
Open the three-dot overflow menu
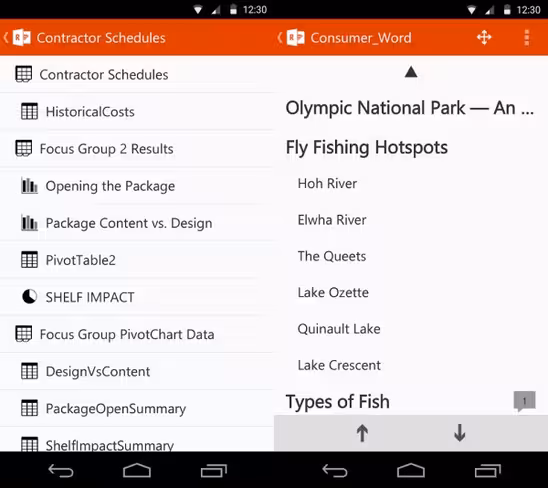click(527, 37)
